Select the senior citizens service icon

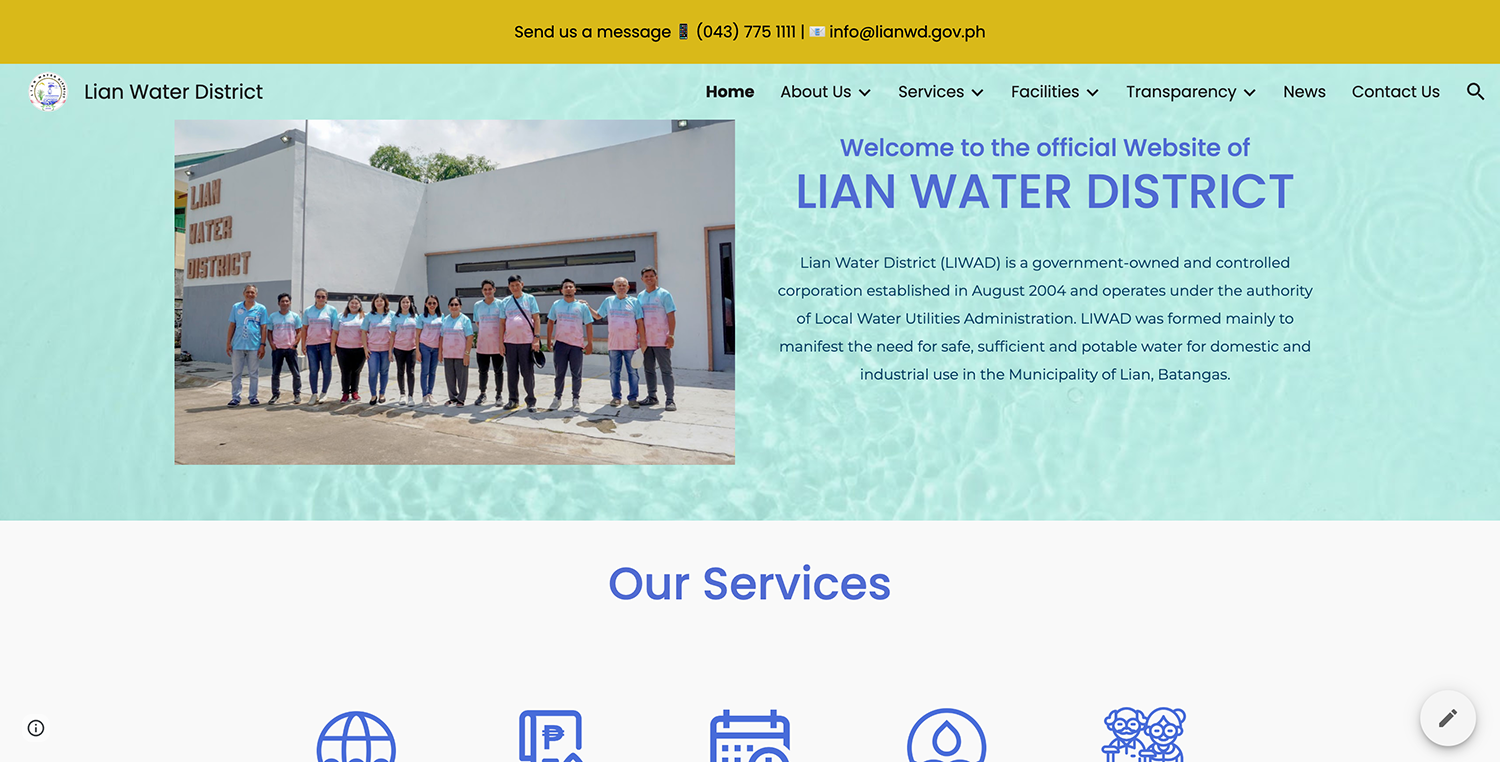coord(1144,735)
